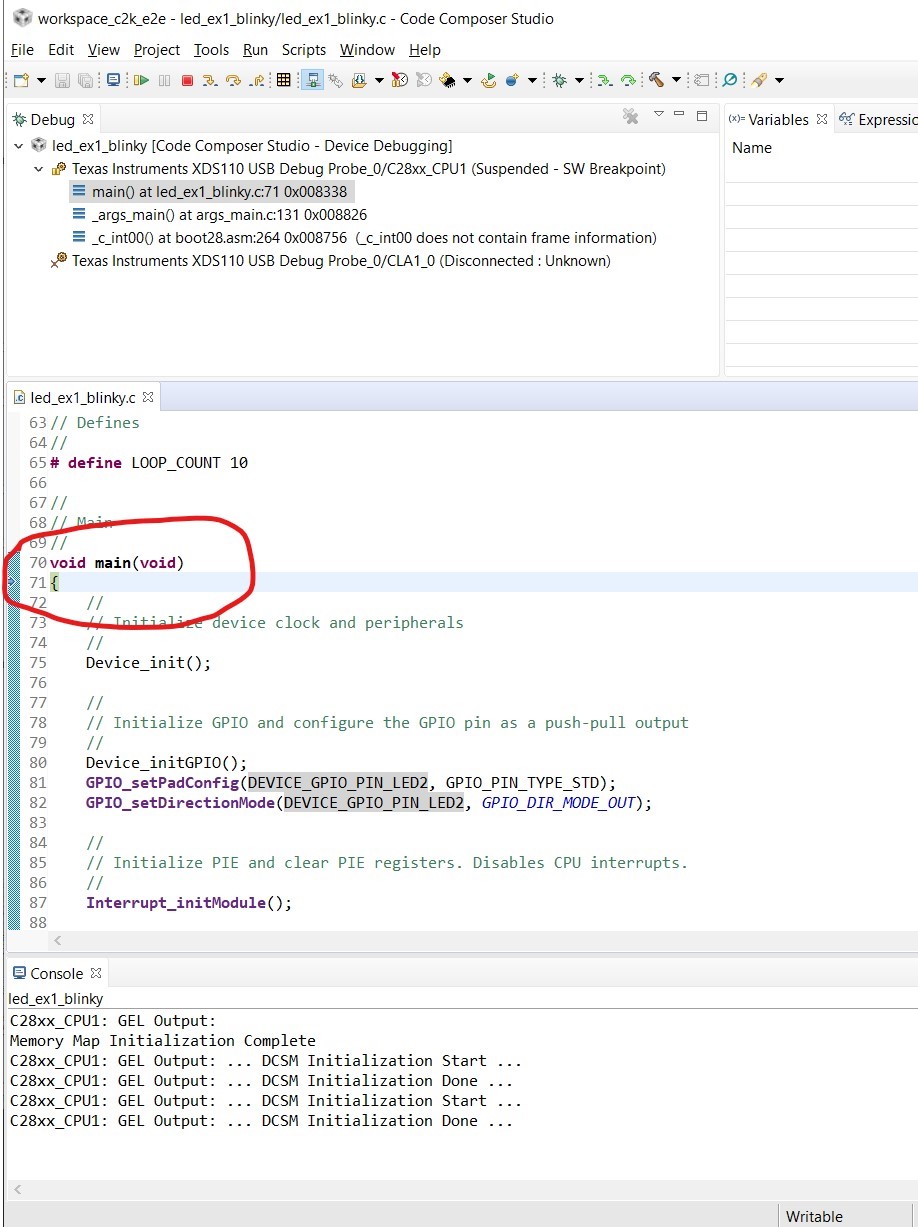Open the flash chip dropdown arrow
The image size is (918, 1227).
point(467,80)
